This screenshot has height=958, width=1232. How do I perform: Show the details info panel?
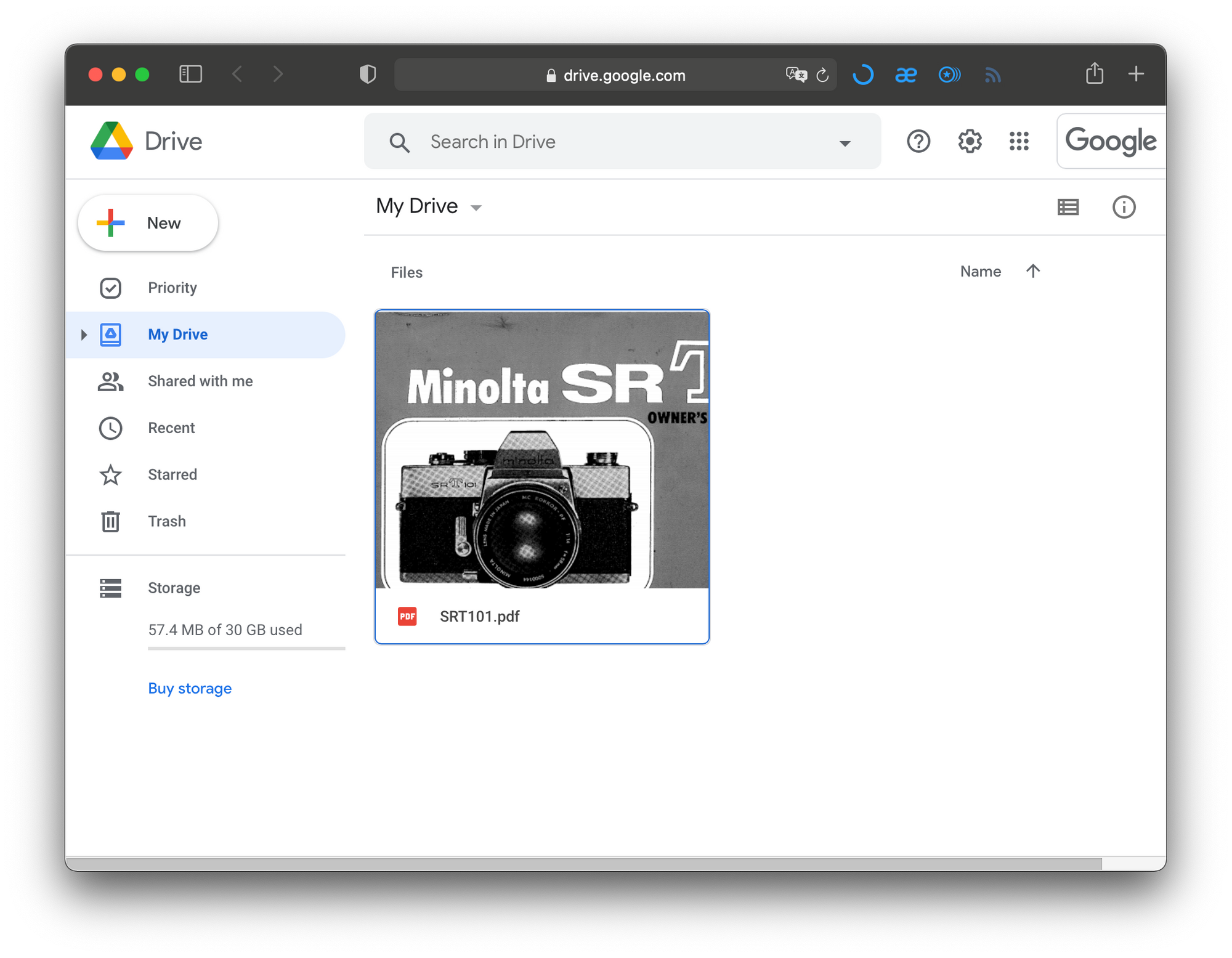tap(1124, 207)
